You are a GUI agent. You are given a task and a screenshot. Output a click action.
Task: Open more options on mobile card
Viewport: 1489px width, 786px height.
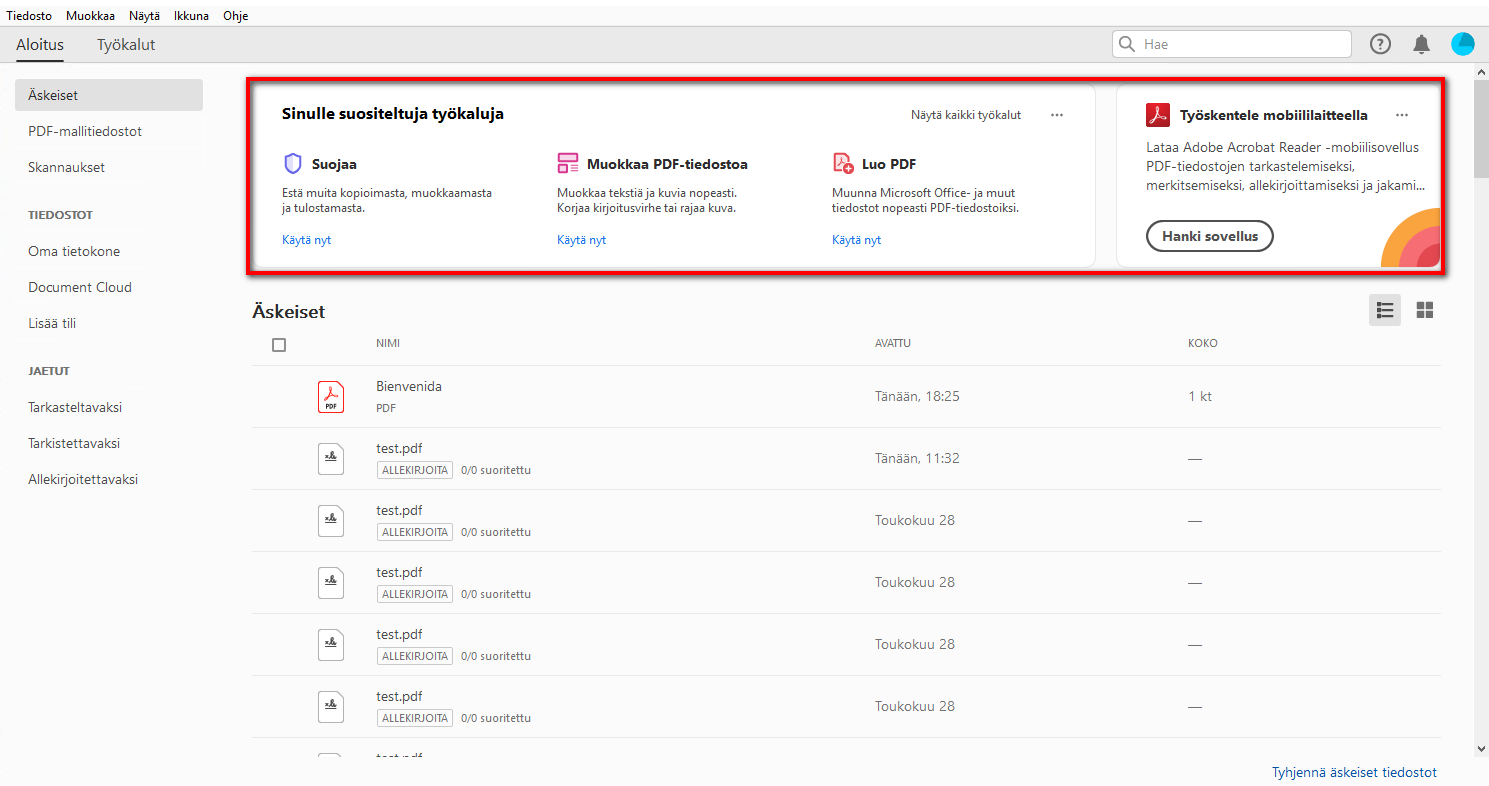[1402, 115]
